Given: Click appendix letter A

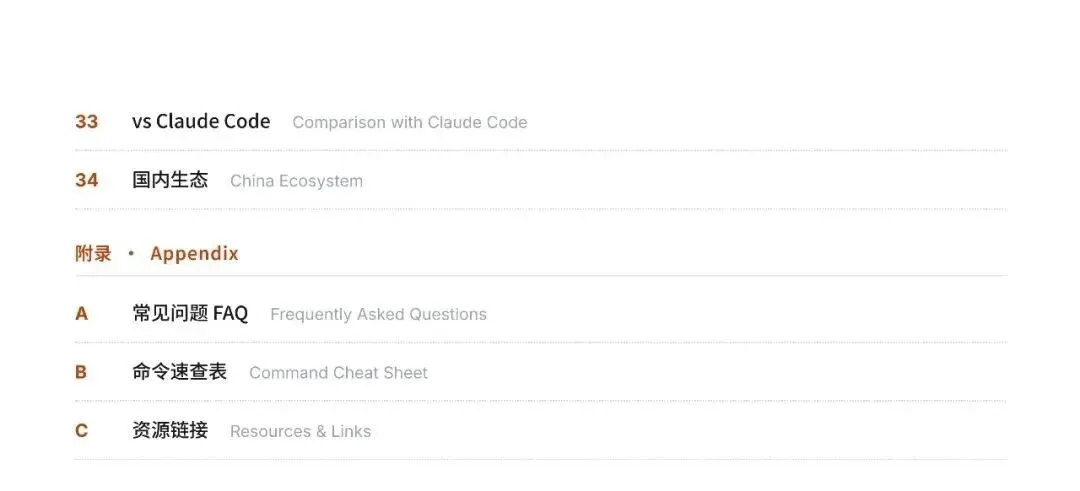Looking at the screenshot, I should (x=82, y=314).
